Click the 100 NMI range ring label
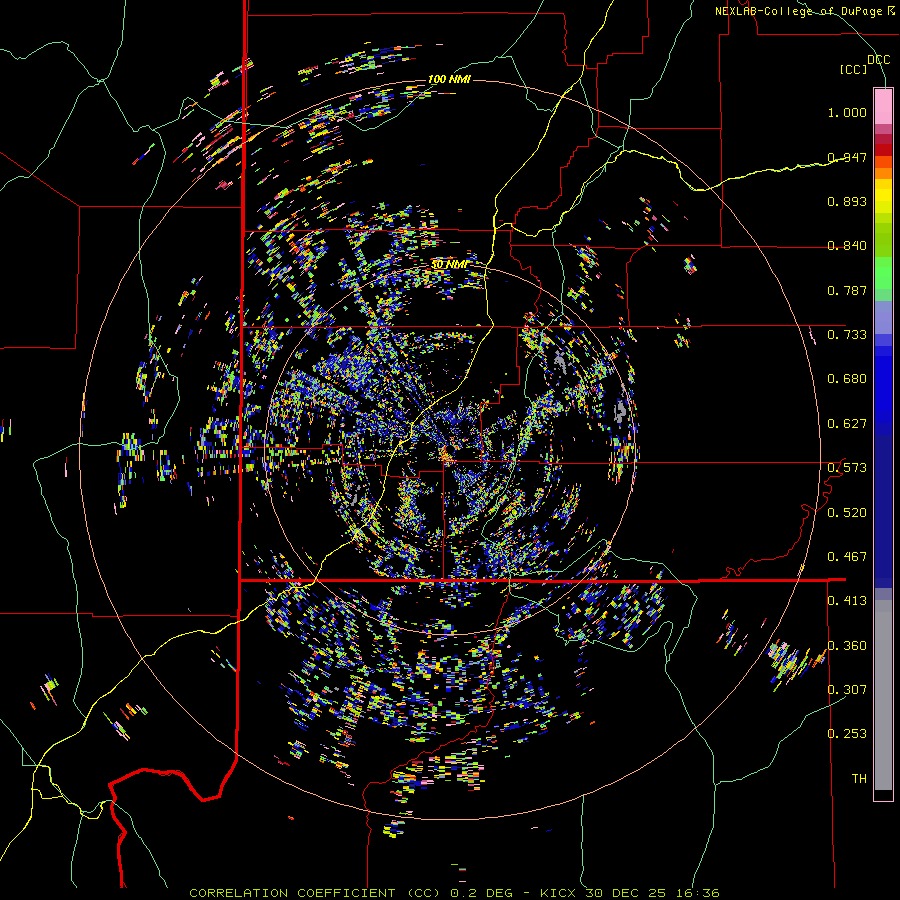The height and width of the screenshot is (900, 900). (x=449, y=79)
